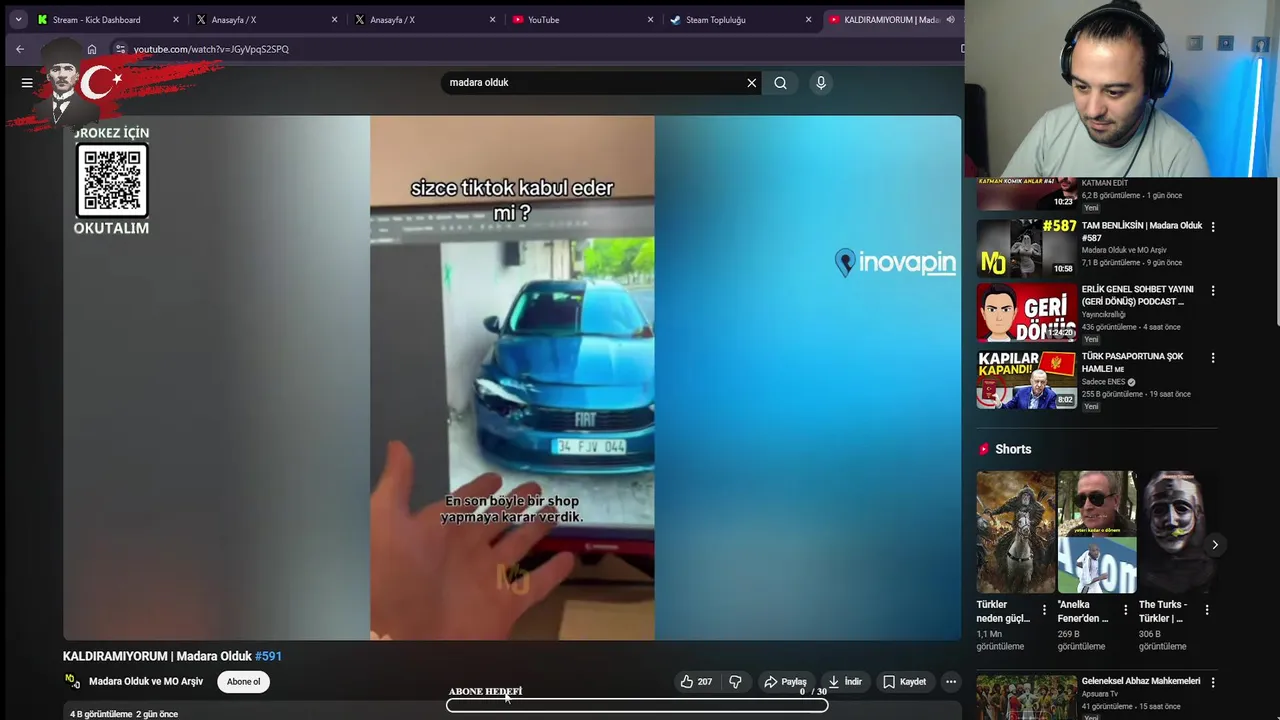
Task: Open the KATMAN EDIT video thumbnail
Action: click(1027, 193)
